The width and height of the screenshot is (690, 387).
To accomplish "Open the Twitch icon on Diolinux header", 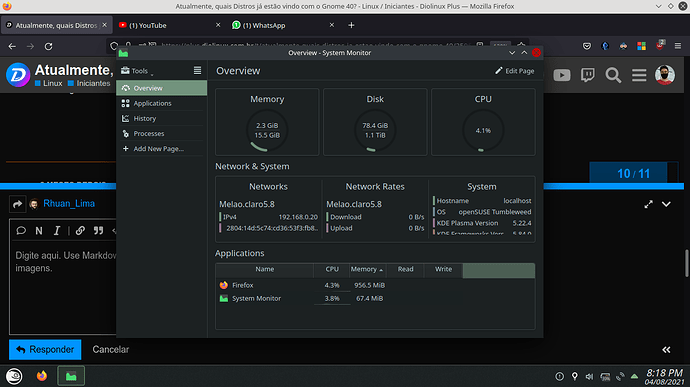I will [x=588, y=75].
